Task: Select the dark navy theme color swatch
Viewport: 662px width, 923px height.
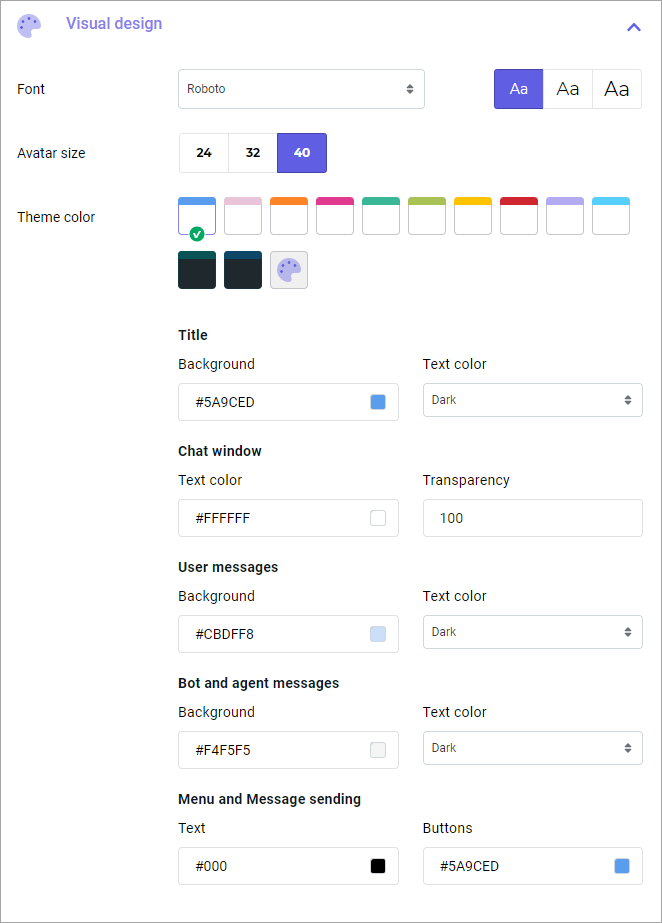Action: (242, 269)
